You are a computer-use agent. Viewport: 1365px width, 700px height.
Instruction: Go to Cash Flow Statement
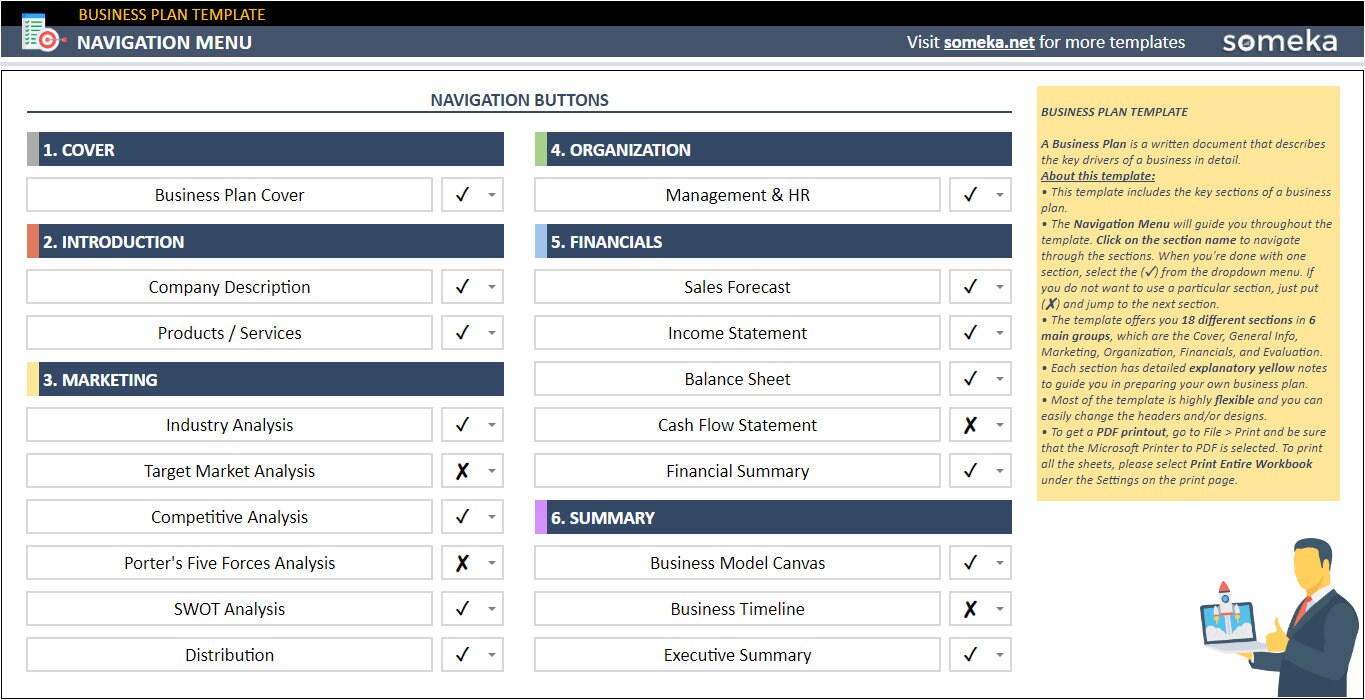click(x=738, y=425)
